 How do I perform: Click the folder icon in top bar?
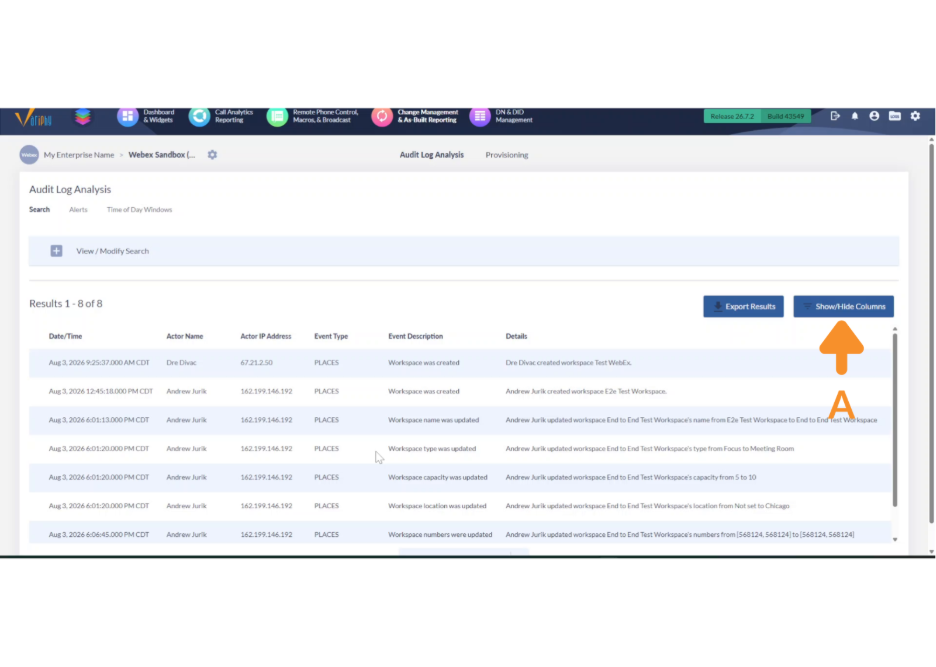pyautogui.click(x=894, y=116)
